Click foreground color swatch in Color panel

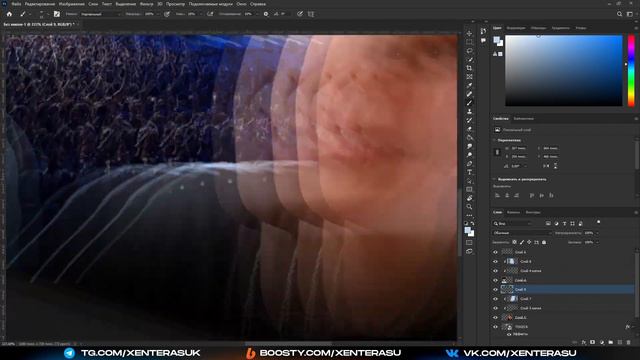[496, 40]
